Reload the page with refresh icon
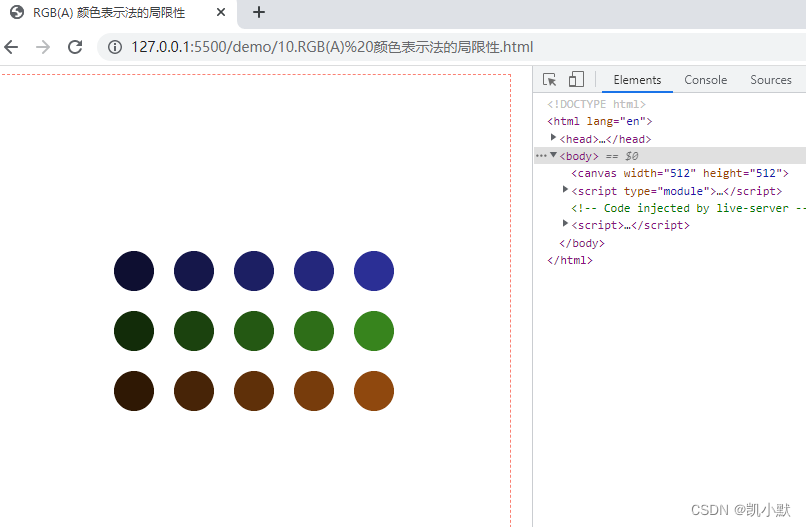806x527 pixels. [x=75, y=47]
